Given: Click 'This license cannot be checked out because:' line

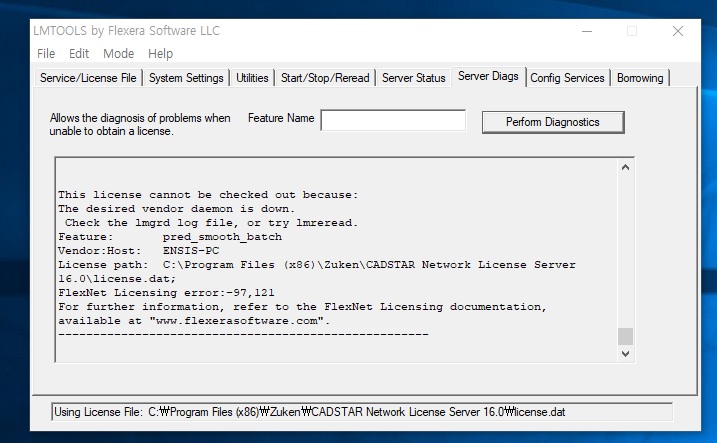Looking at the screenshot, I should 208,195.
